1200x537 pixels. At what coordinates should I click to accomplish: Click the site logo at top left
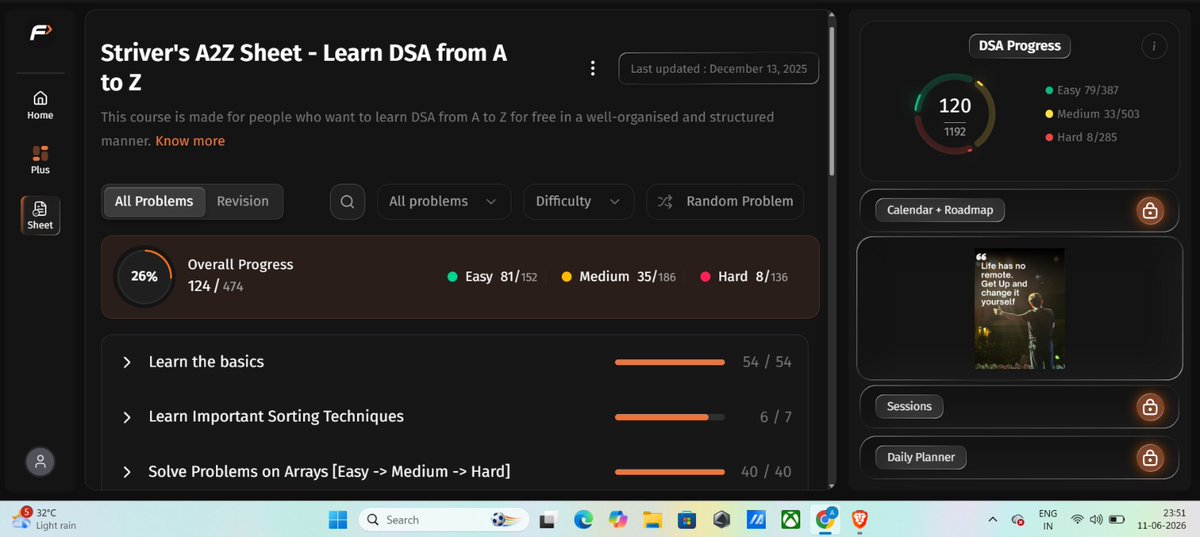pos(40,32)
